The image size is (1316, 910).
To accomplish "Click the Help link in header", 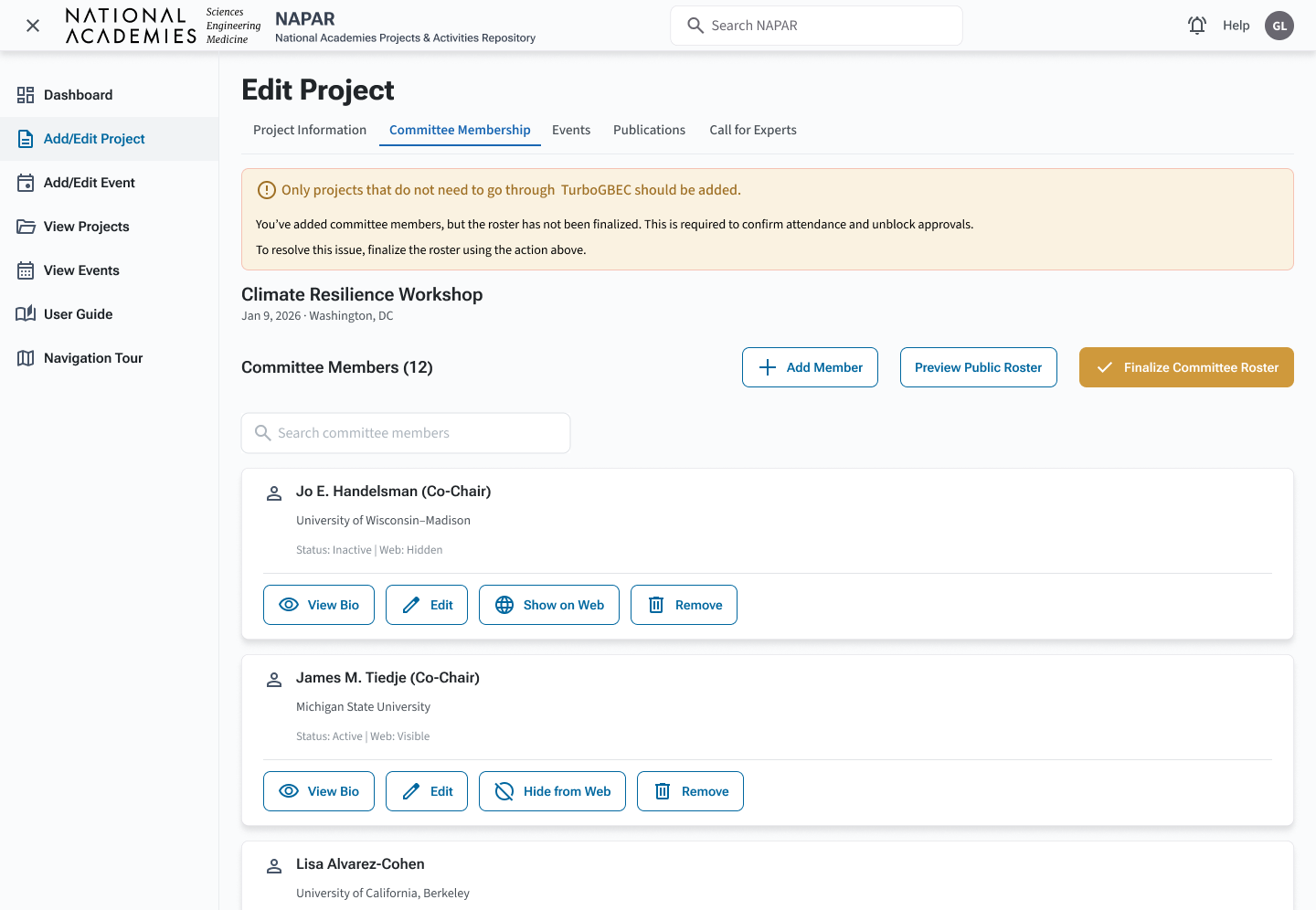I will [x=1236, y=26].
